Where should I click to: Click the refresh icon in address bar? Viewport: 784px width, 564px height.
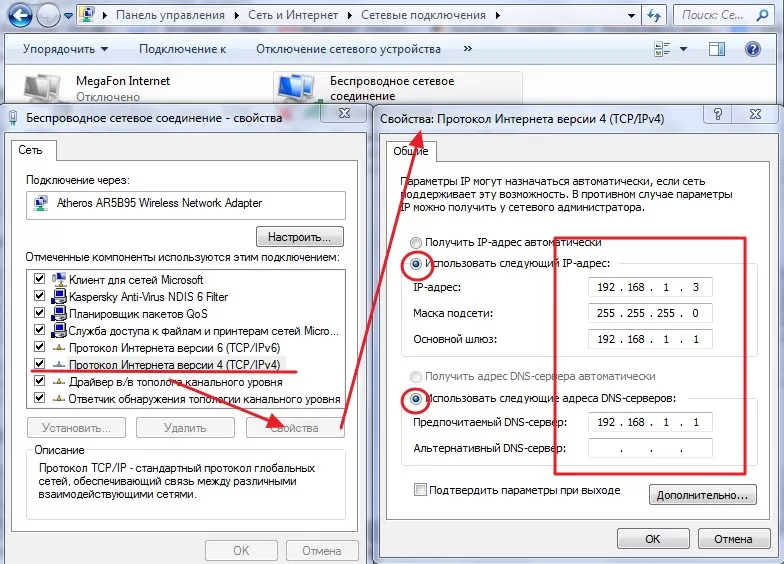[x=654, y=16]
